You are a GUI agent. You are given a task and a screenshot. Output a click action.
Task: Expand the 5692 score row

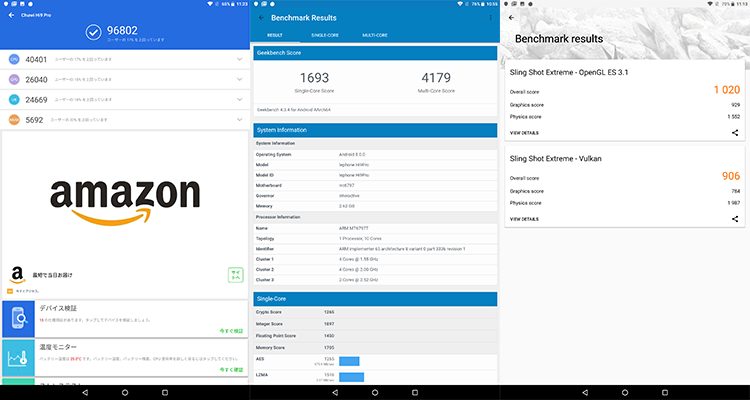[240, 120]
